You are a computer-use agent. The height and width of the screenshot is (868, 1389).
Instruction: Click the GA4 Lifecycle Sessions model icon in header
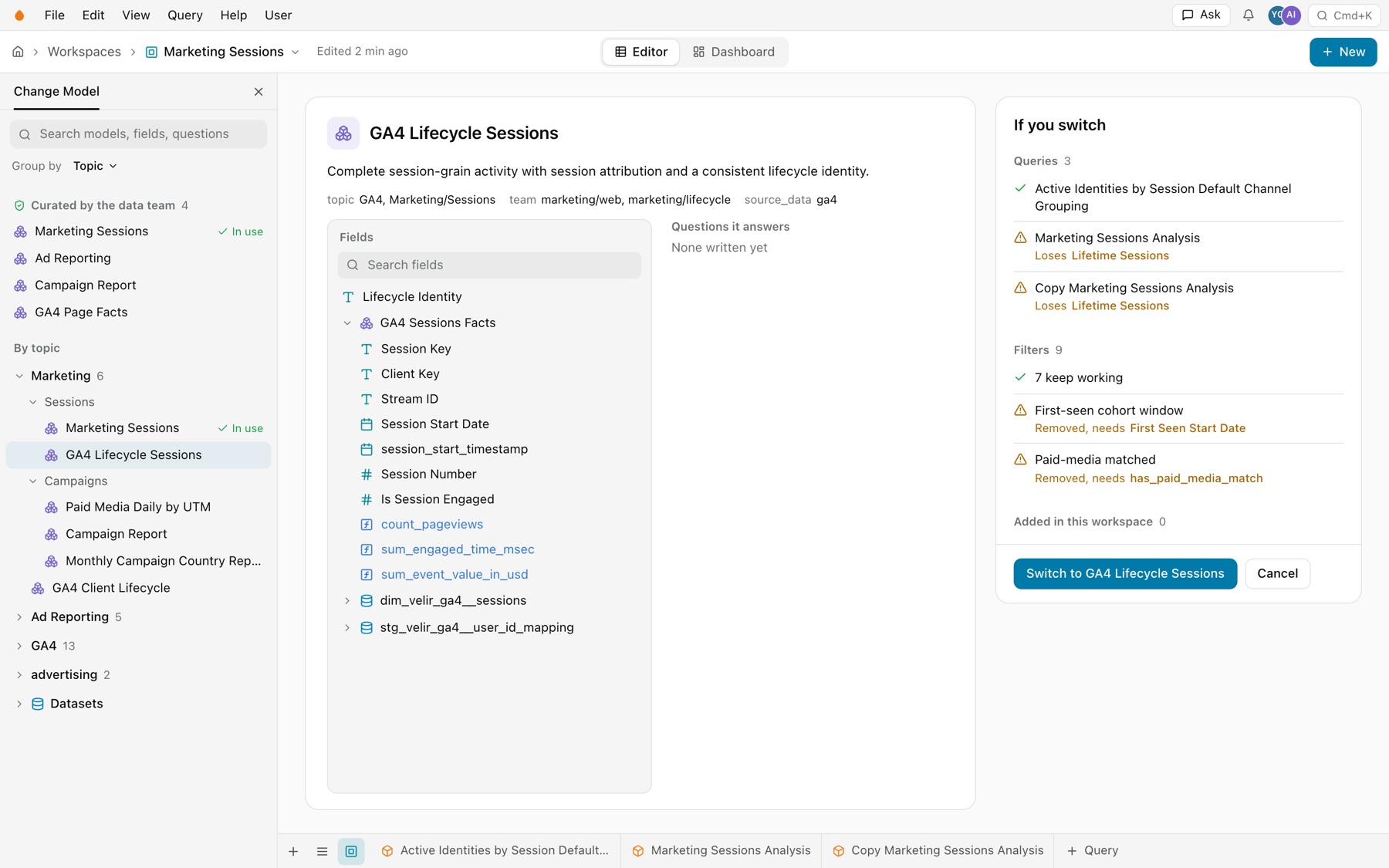click(343, 133)
